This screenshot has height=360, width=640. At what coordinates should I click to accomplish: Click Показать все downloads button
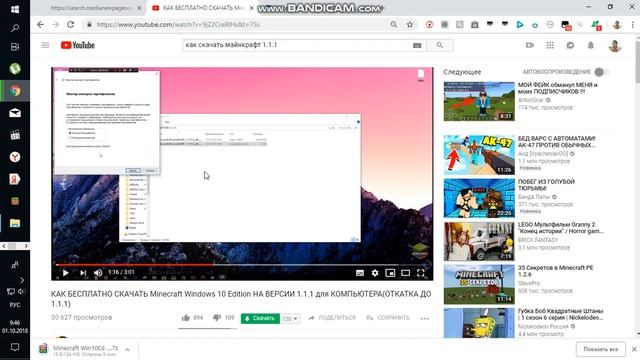[600, 349]
